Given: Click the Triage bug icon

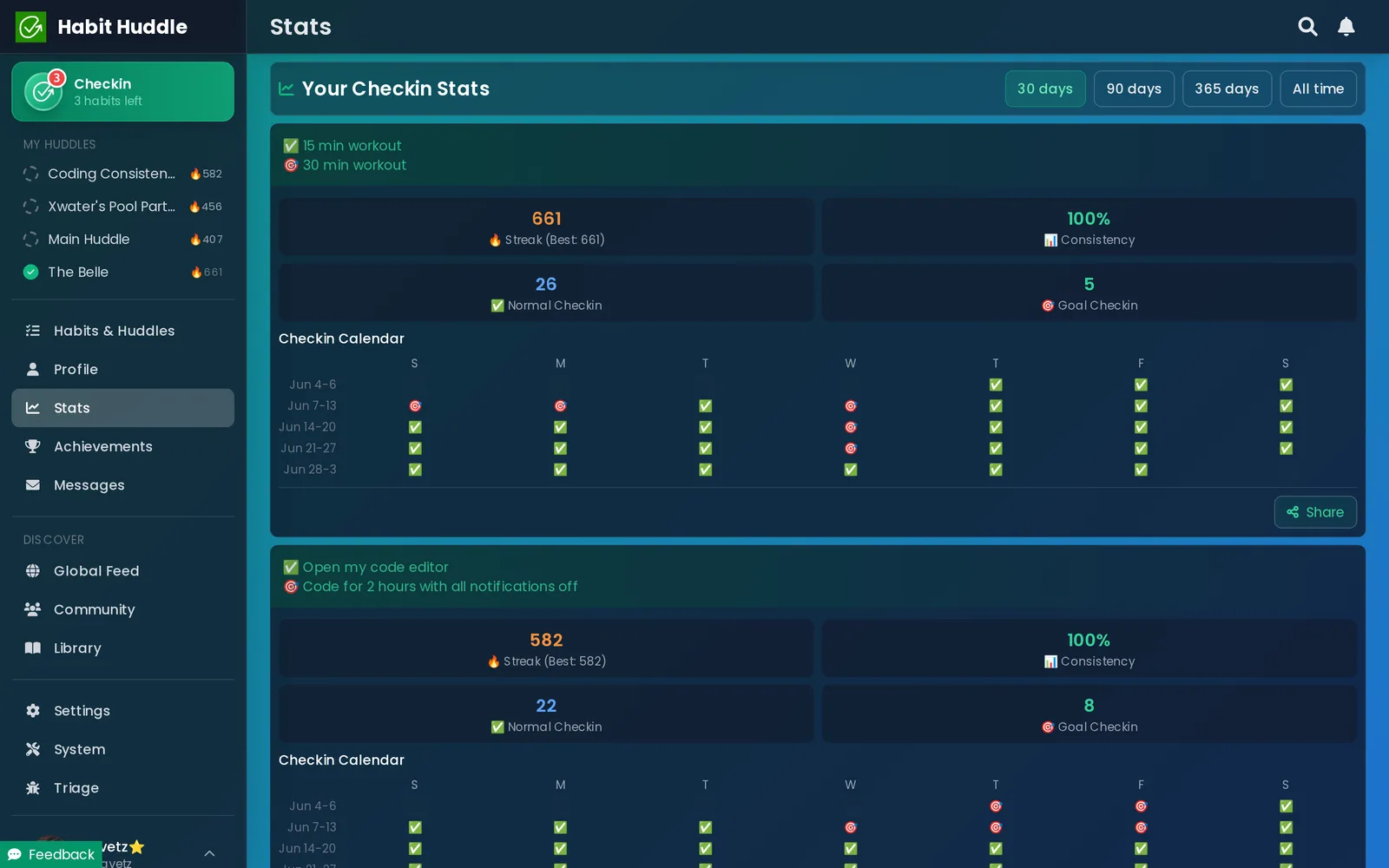Looking at the screenshot, I should (33, 788).
